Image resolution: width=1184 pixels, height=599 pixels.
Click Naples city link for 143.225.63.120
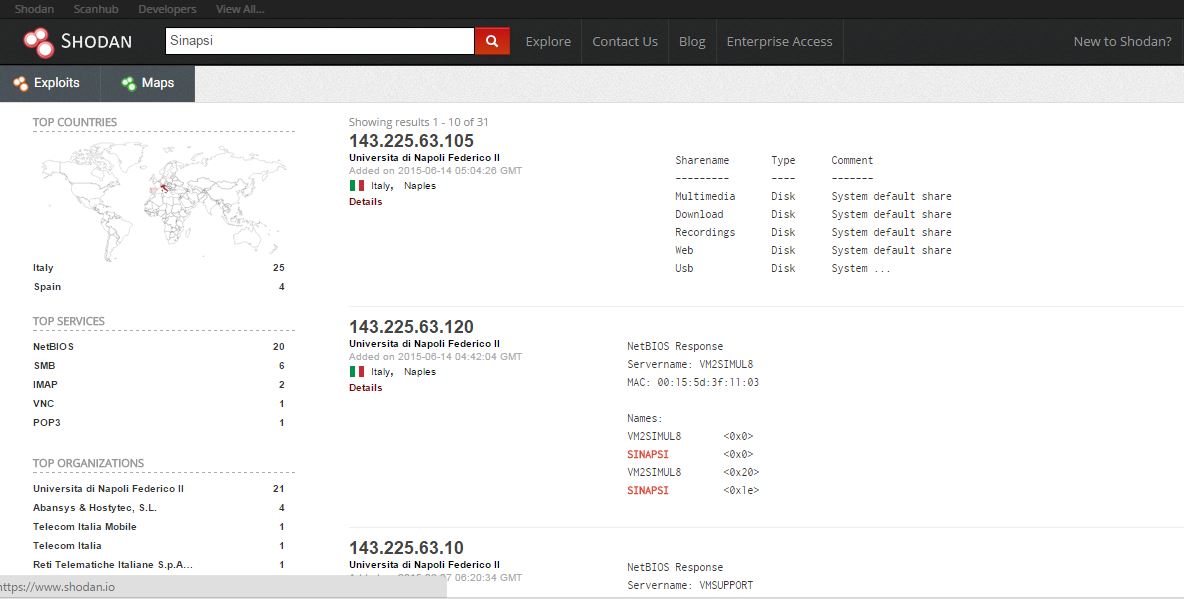click(420, 372)
